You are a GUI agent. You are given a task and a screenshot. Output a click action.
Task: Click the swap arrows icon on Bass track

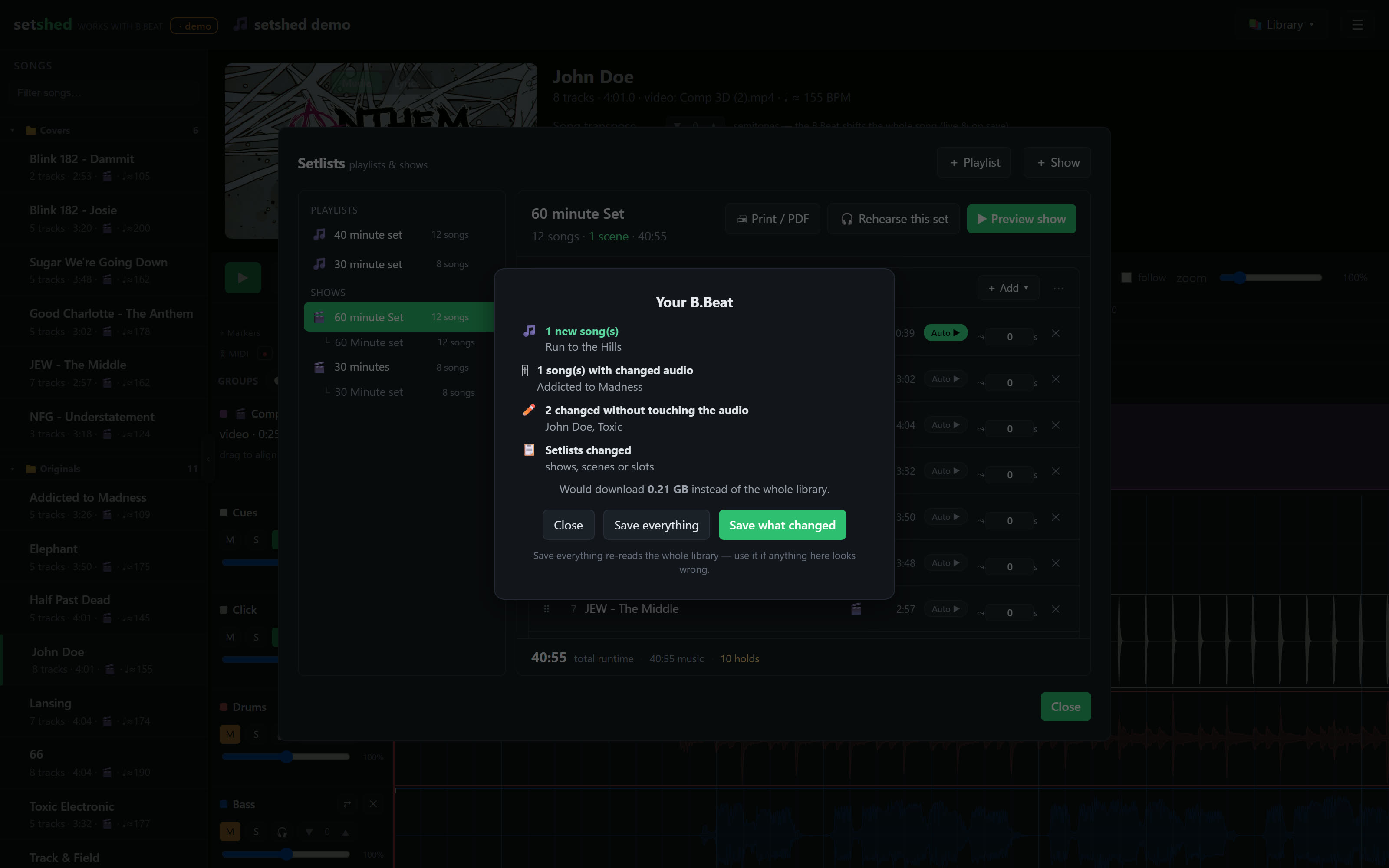coord(347,804)
